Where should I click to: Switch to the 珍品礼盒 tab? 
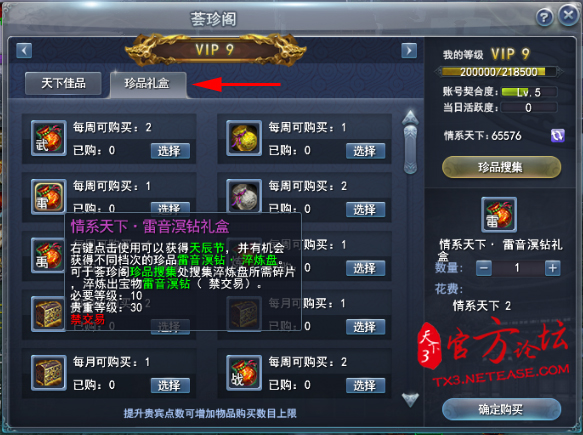click(148, 84)
